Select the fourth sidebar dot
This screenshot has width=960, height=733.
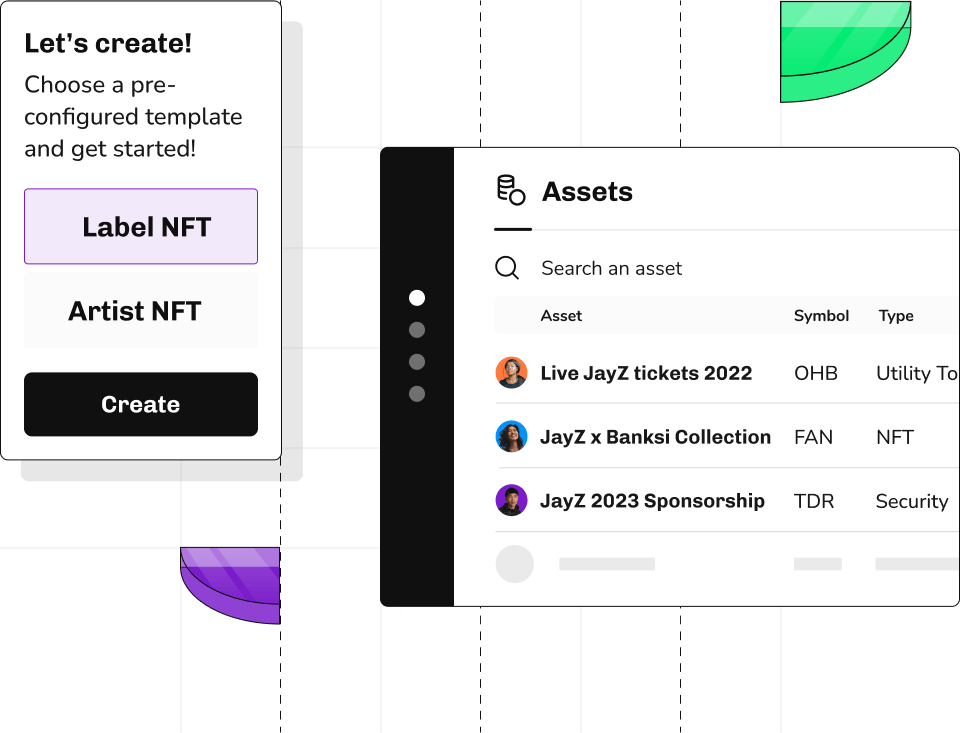click(417, 394)
